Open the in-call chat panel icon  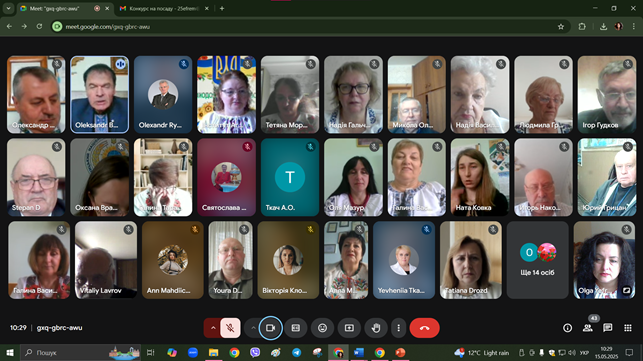tap(607, 327)
